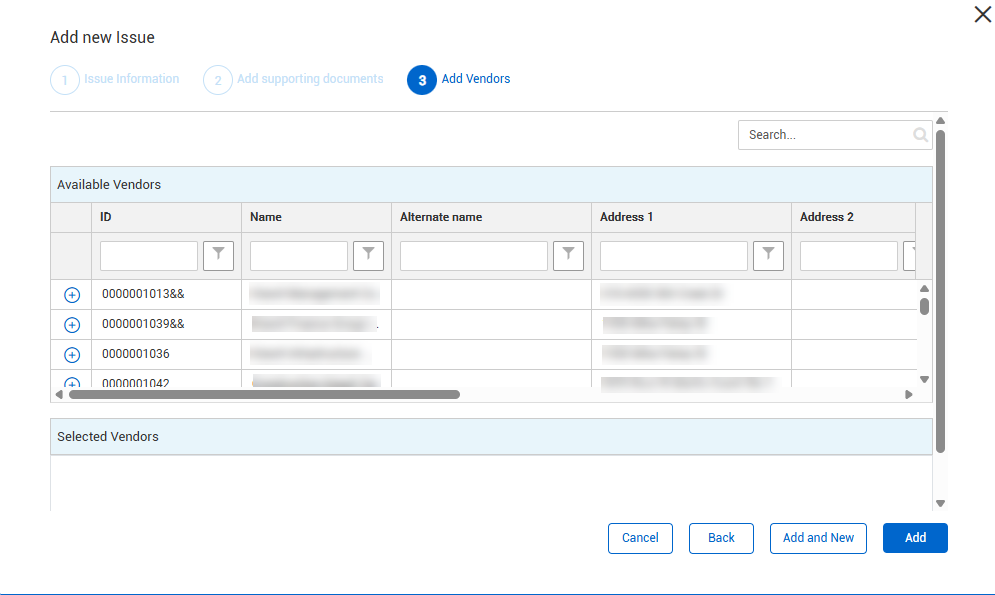The image size is (995, 595).
Task: Click the ID column filter text field
Action: [149, 256]
